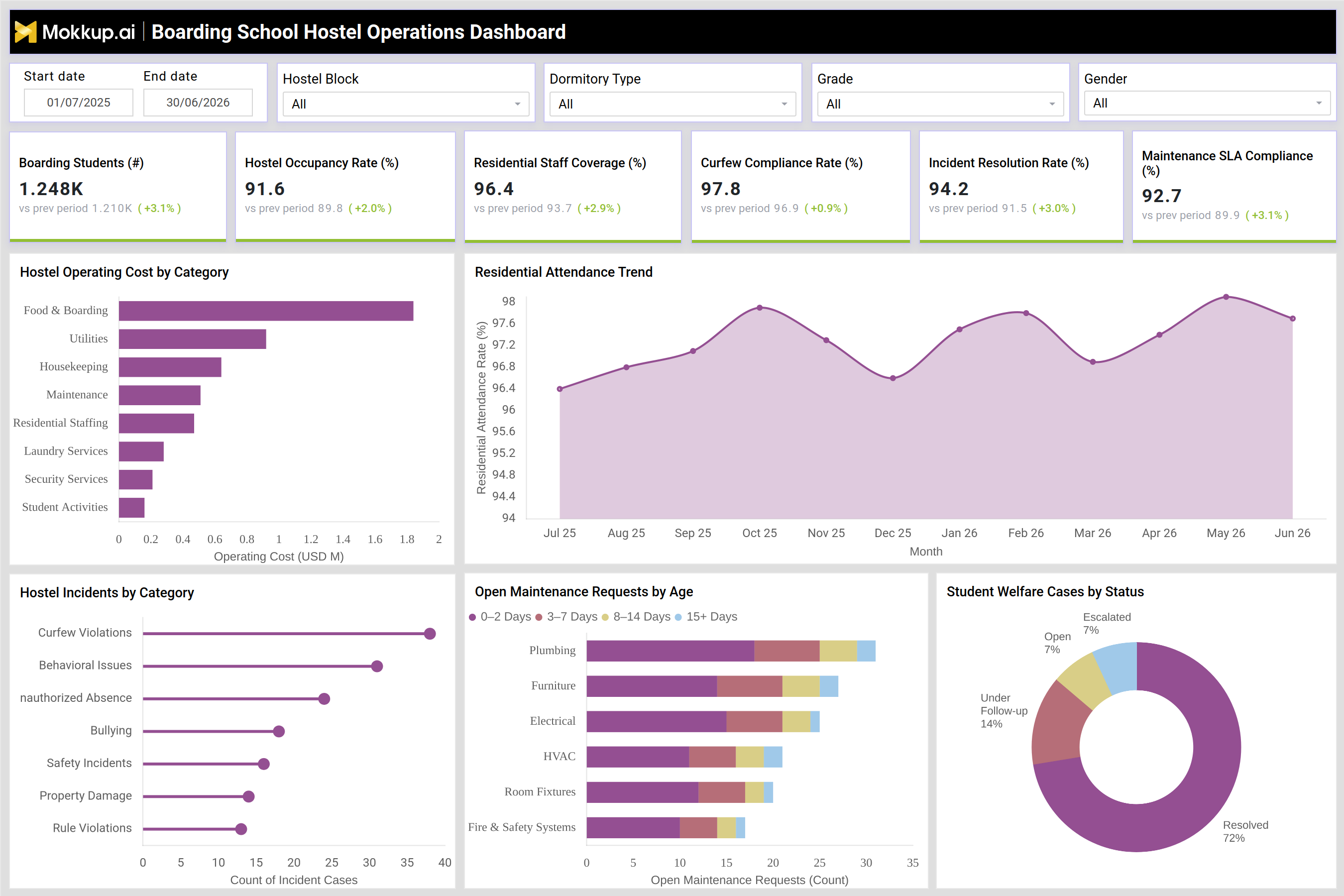Toggle the 0–2 Days legend item
Screen dimensions: 1344x896
pos(500,617)
